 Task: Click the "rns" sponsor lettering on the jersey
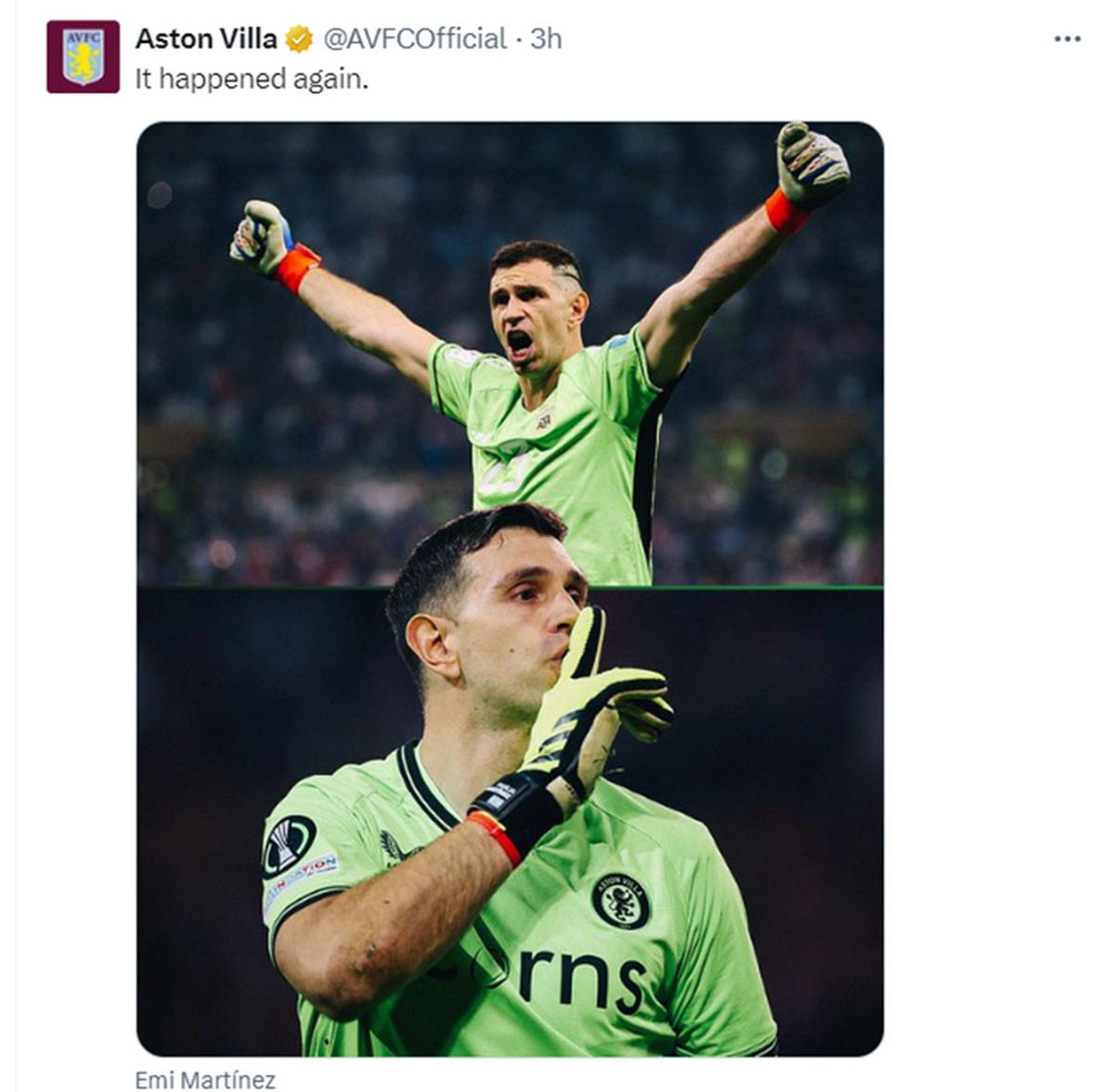click(x=581, y=978)
